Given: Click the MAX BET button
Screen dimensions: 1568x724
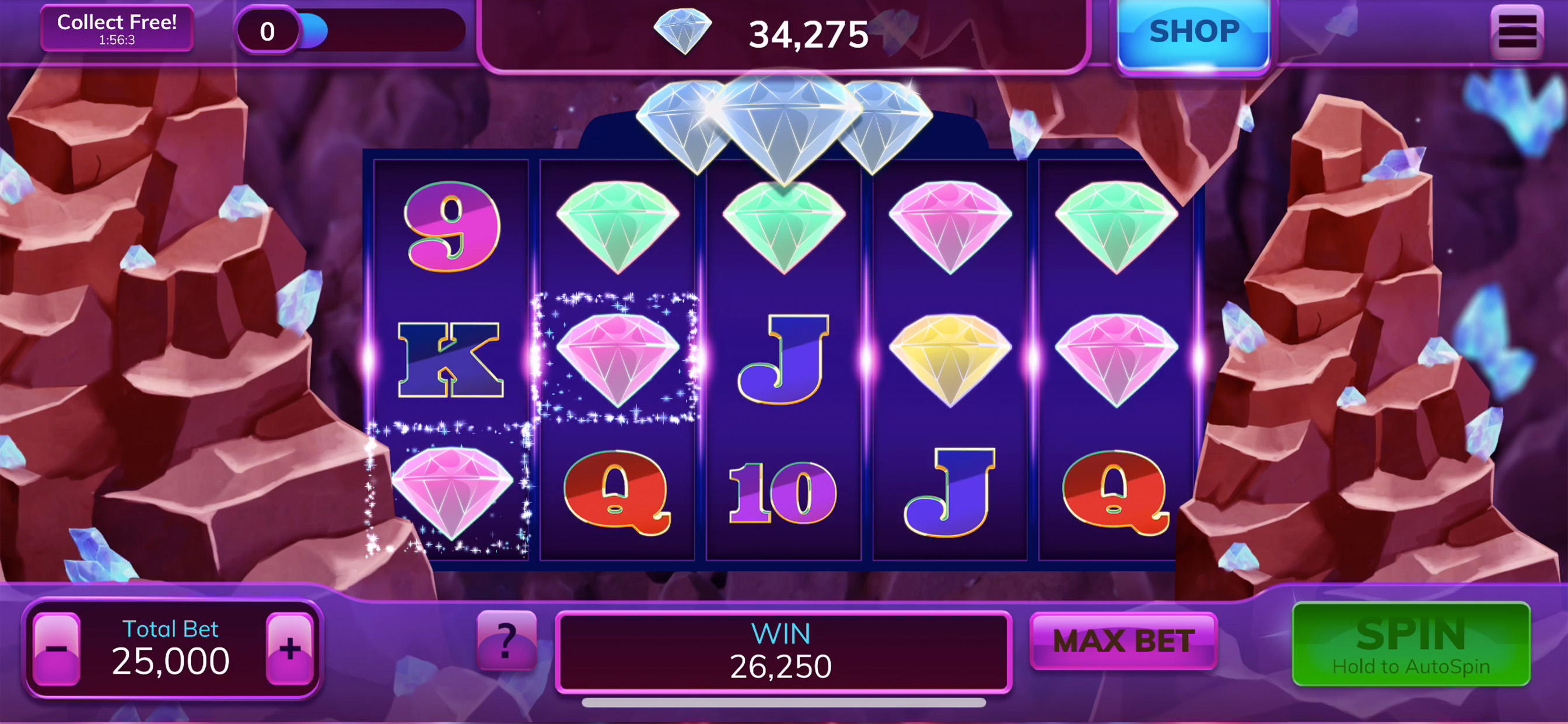Looking at the screenshot, I should tap(1123, 641).
